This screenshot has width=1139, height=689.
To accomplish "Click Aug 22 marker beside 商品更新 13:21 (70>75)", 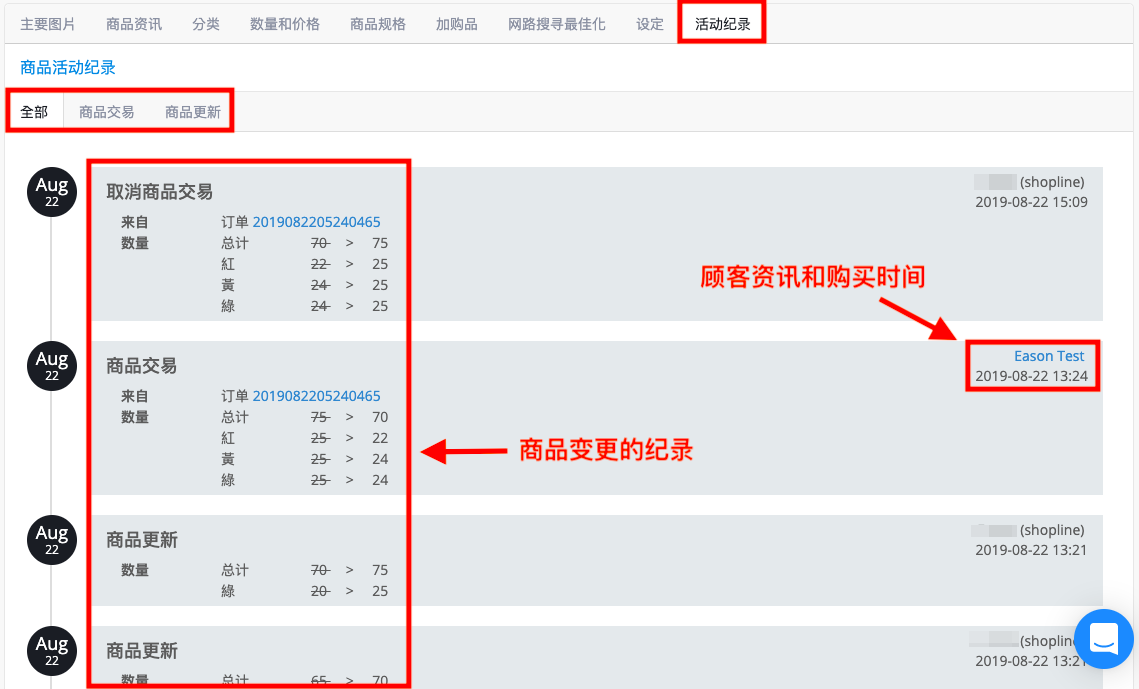I will [52, 540].
